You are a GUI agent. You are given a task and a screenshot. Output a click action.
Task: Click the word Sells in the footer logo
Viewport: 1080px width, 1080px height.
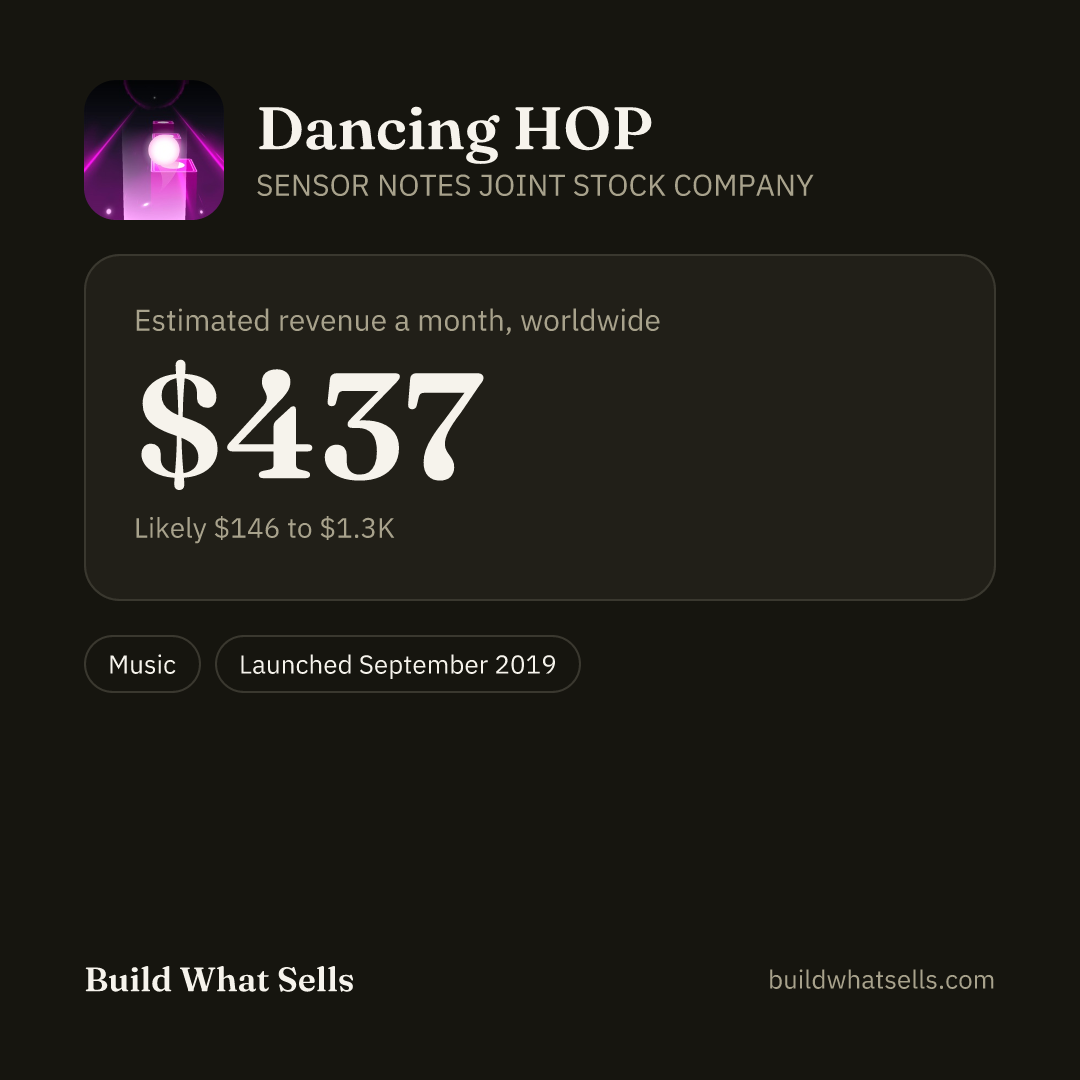[x=315, y=979]
